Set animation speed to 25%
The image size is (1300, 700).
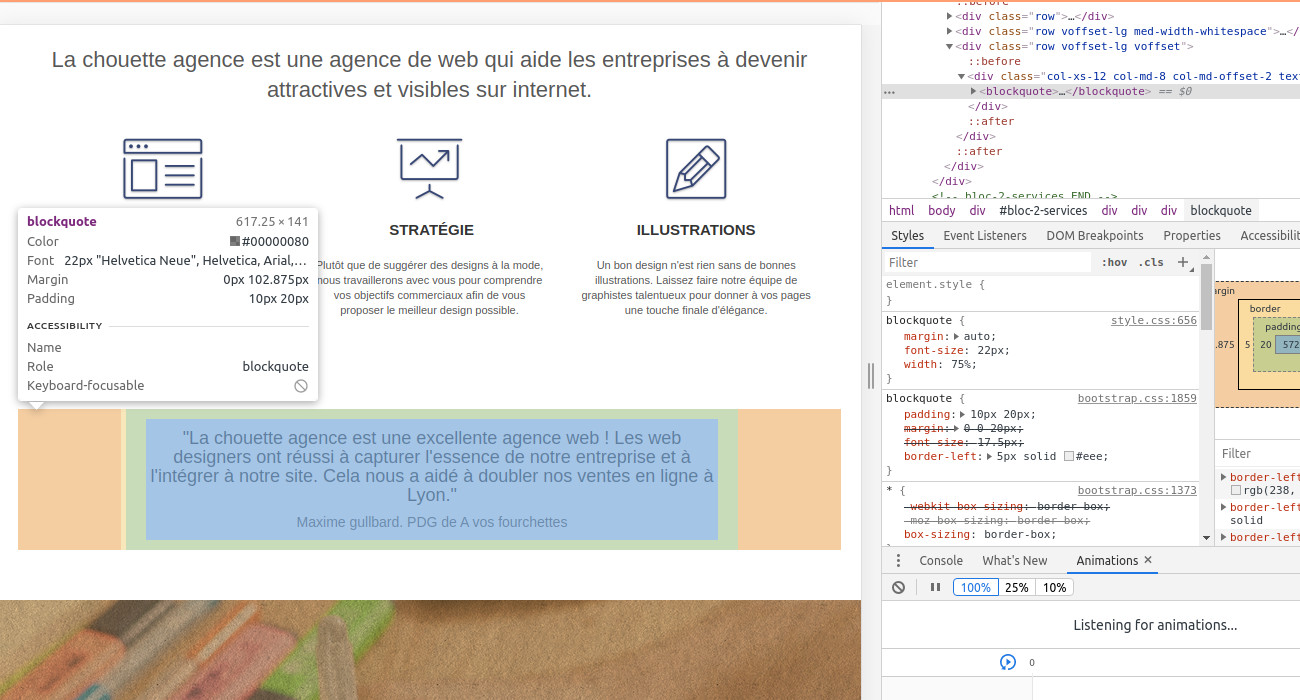1016,587
